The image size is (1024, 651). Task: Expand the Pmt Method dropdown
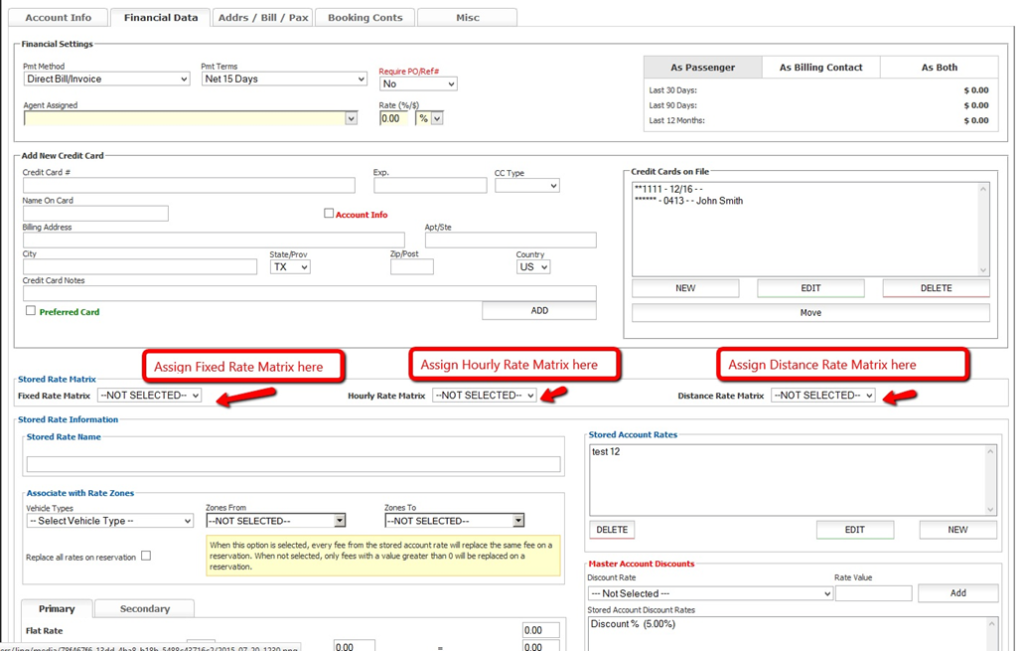[x=106, y=79]
